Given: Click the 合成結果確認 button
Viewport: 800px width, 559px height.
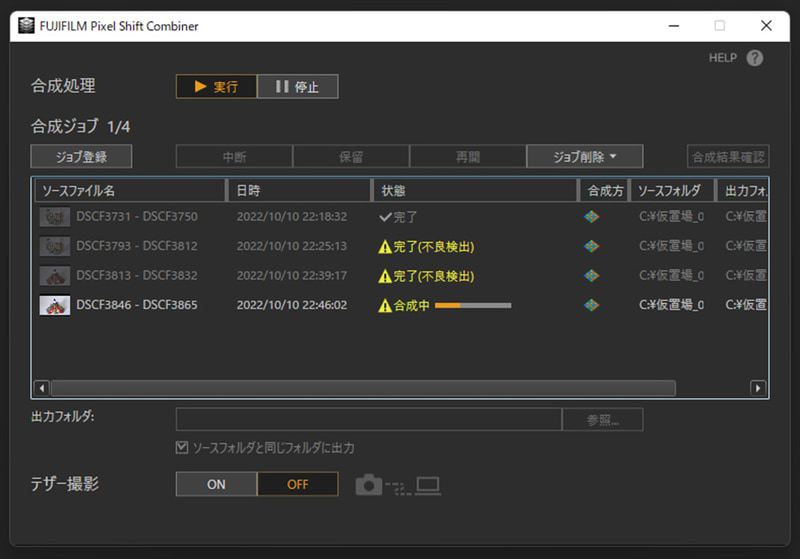Looking at the screenshot, I should click(x=728, y=157).
